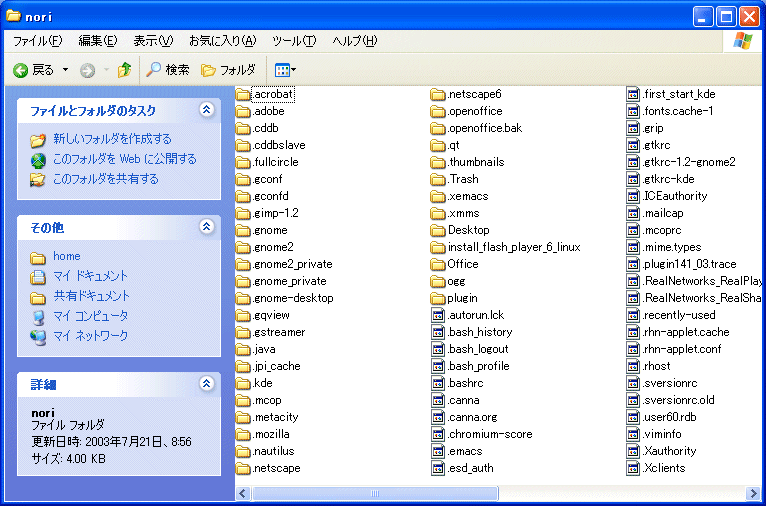The width and height of the screenshot is (766, 506).
Task: Open the ツール(T) menu
Action: point(294,41)
